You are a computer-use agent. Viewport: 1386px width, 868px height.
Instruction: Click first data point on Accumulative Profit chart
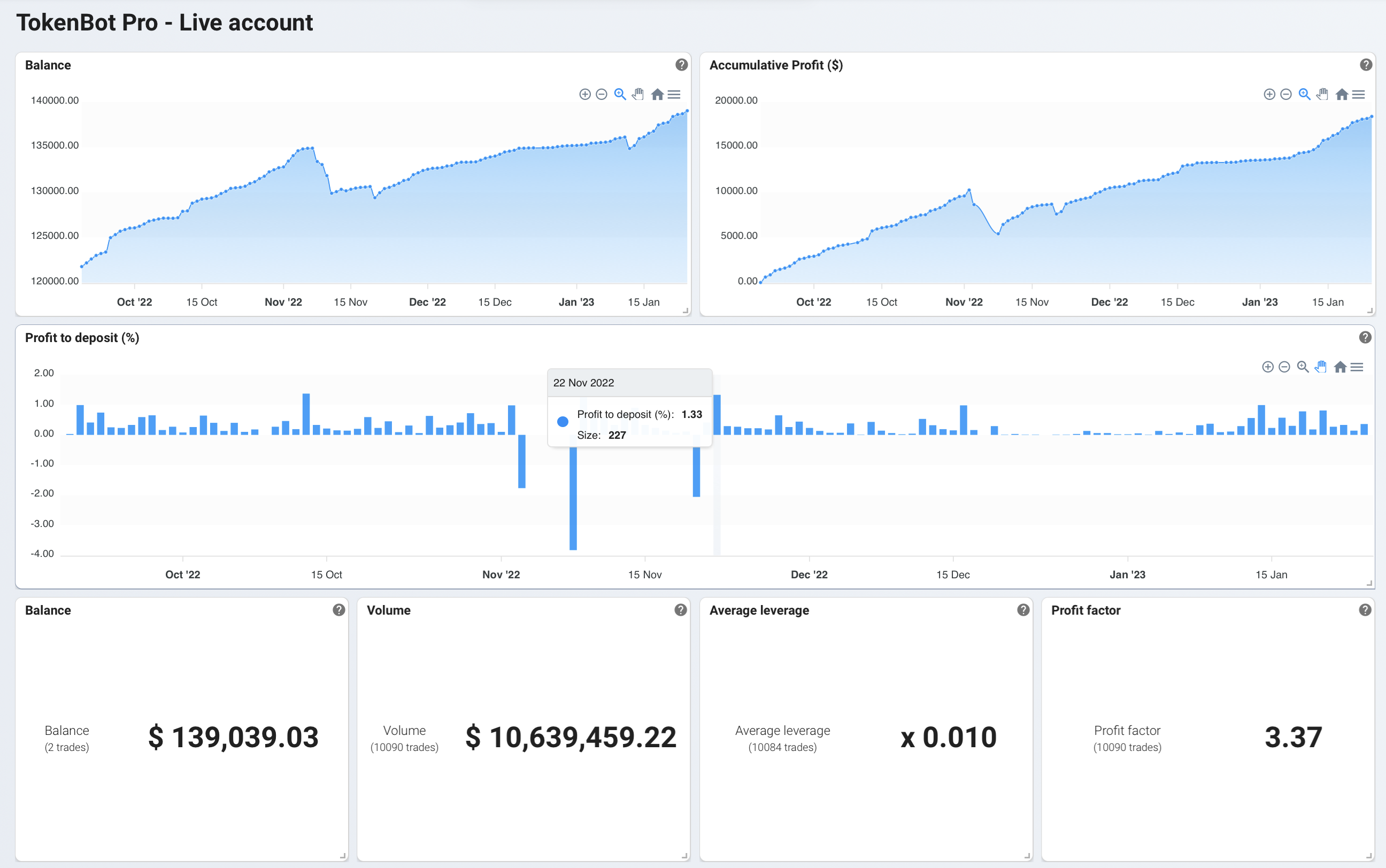tap(761, 282)
